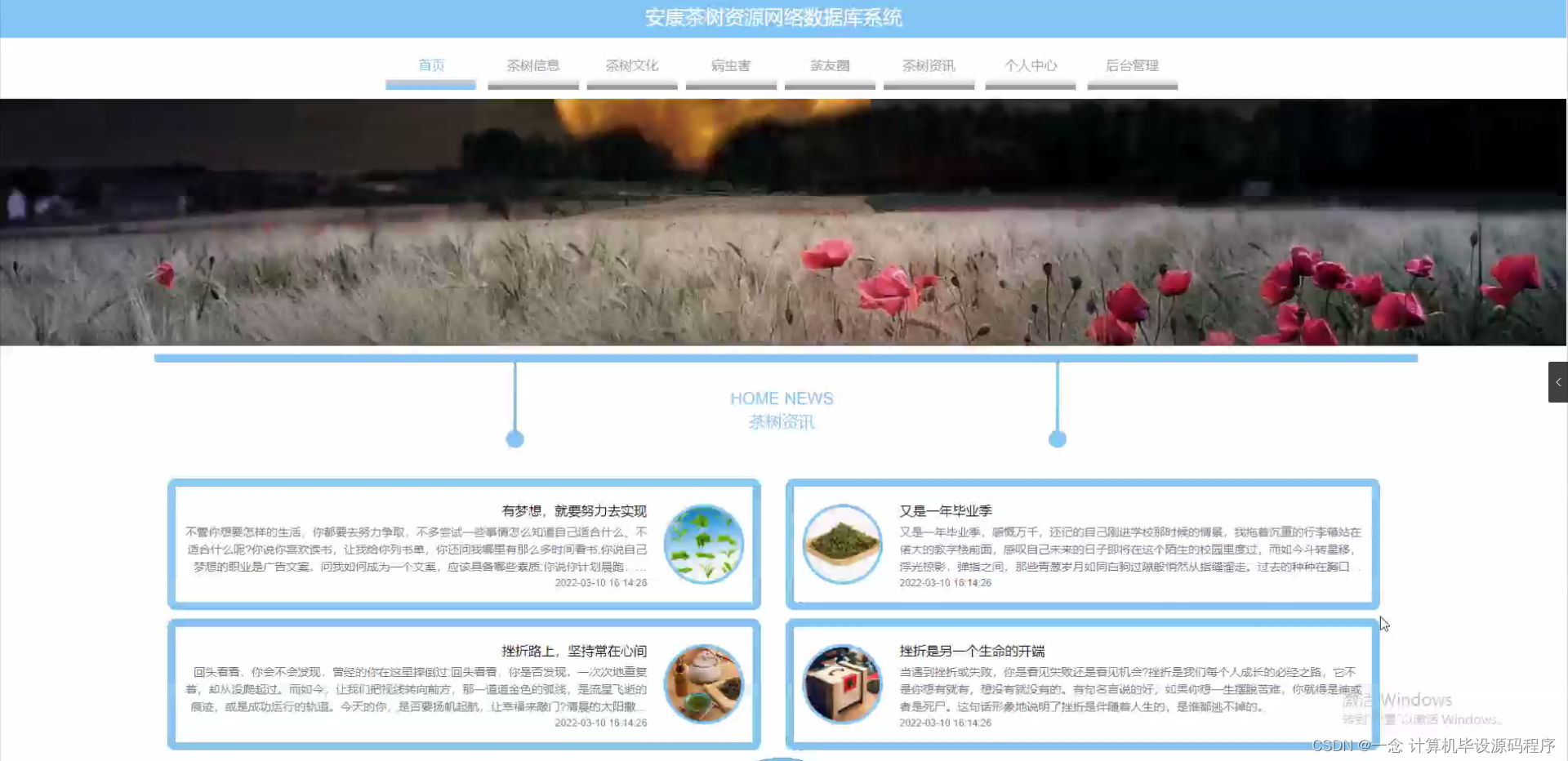This screenshot has height=761, width=1568.
Task: Open the 茶树文化 section
Action: pos(632,65)
